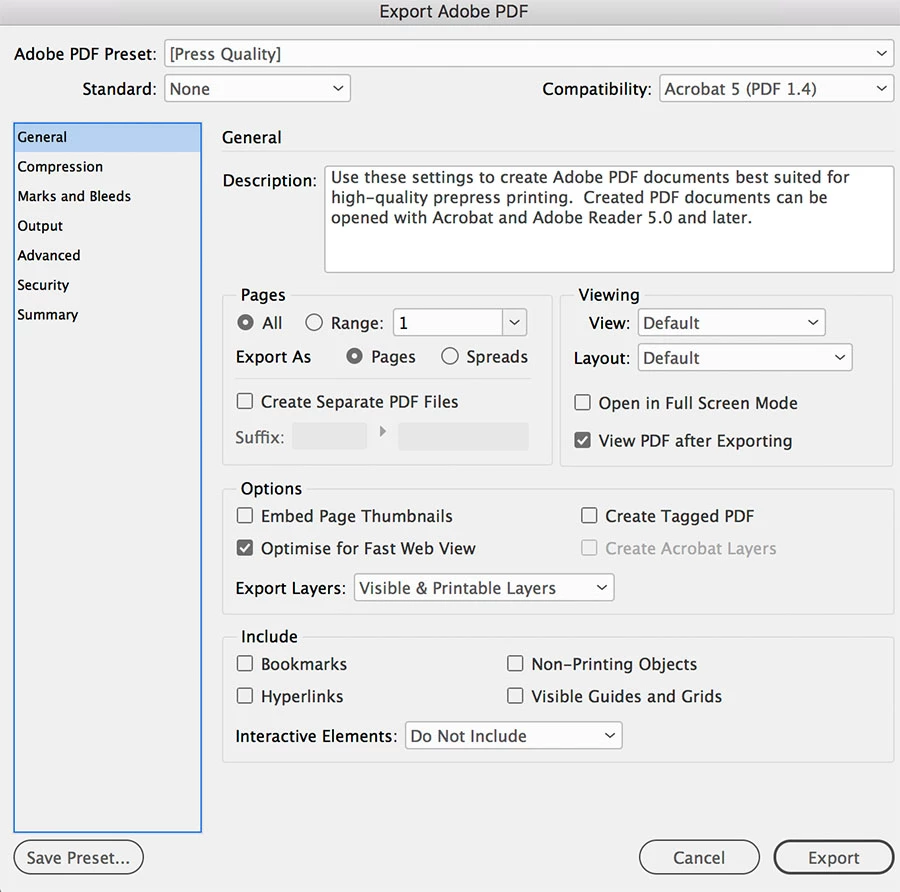Open the Compatibility dropdown

point(776,89)
